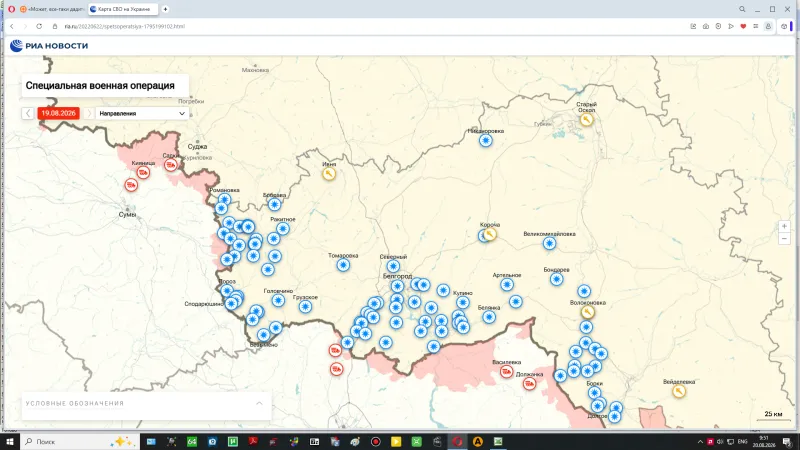
Task: Open the Направления dropdown
Action: (142, 113)
